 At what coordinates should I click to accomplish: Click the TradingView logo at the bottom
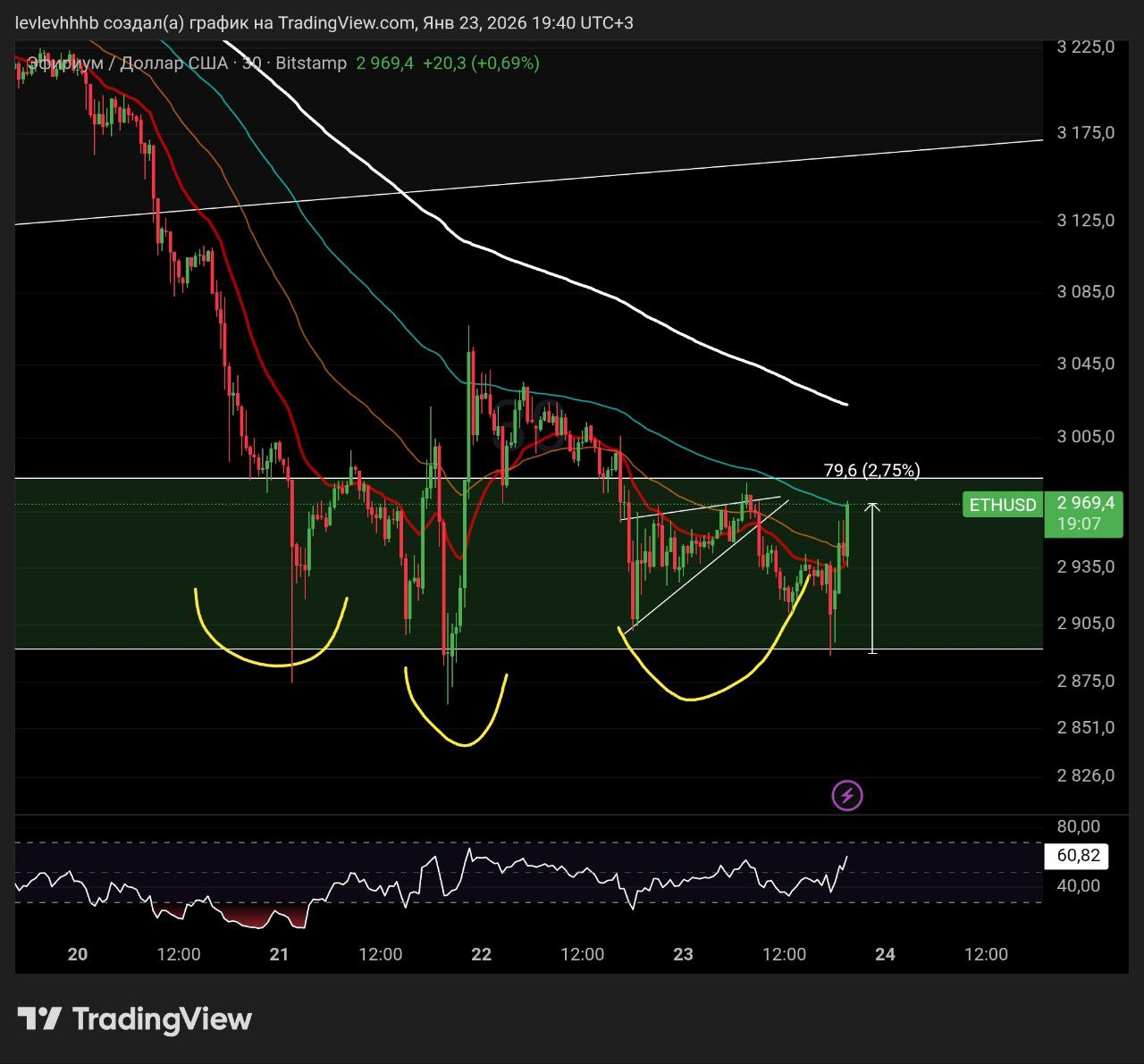click(135, 1019)
